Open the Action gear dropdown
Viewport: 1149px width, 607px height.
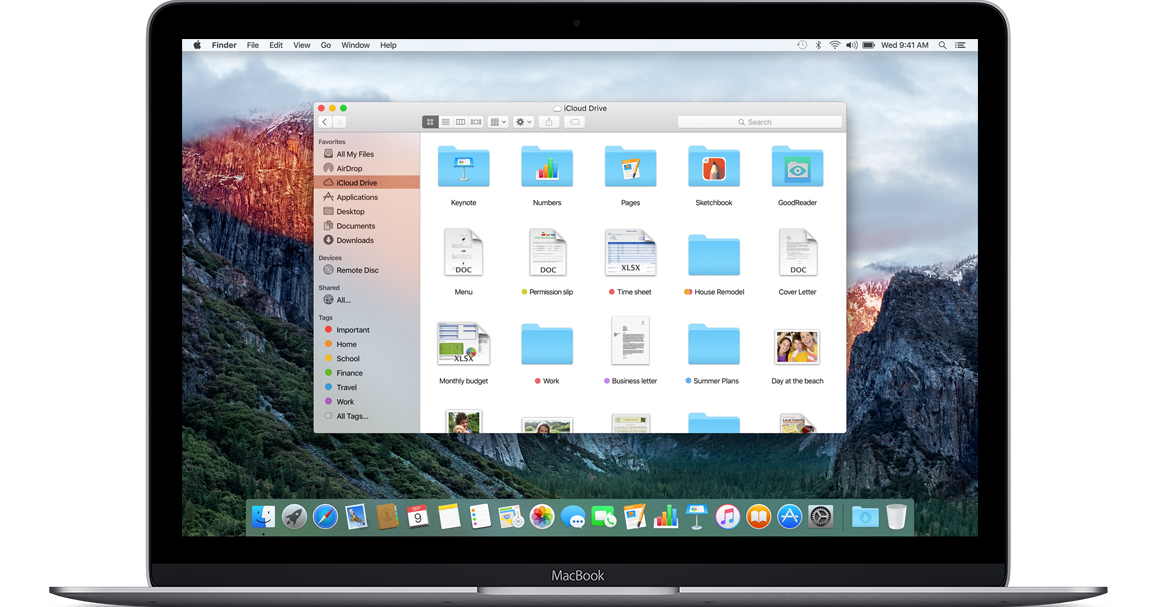coord(523,122)
